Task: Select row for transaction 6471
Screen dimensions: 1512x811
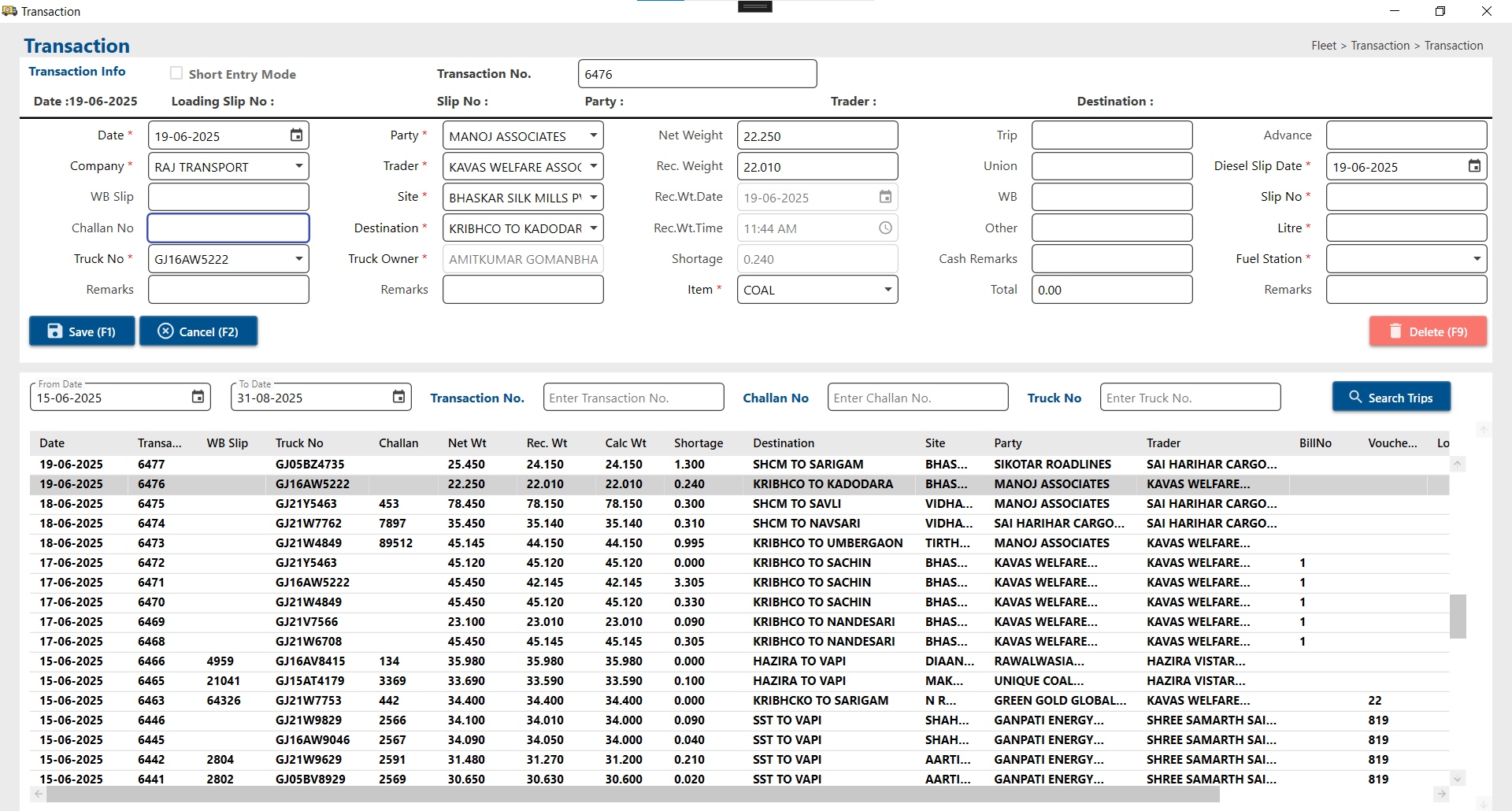Action: pyautogui.click(x=739, y=583)
